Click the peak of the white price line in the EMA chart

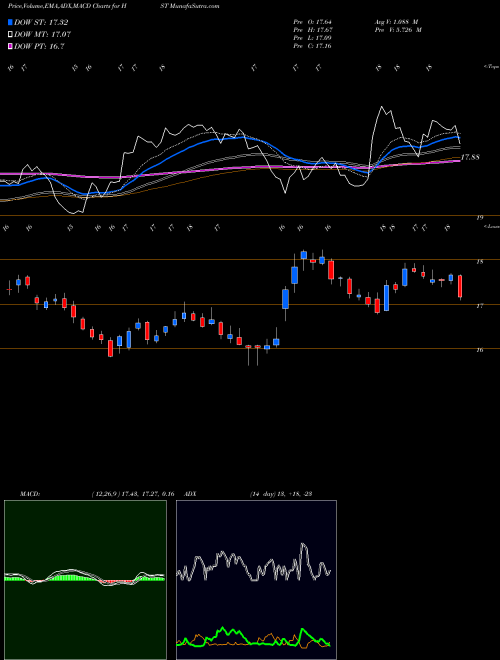click(382, 107)
